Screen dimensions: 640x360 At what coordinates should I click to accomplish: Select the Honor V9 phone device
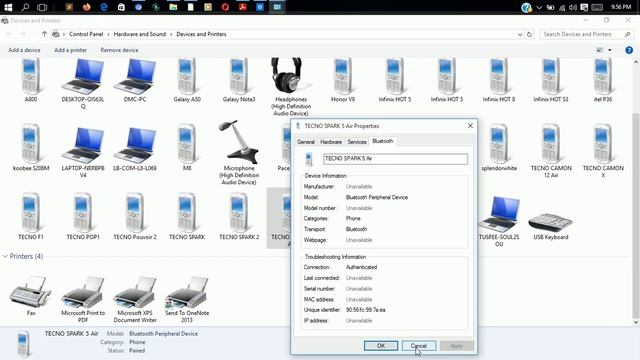point(343,80)
